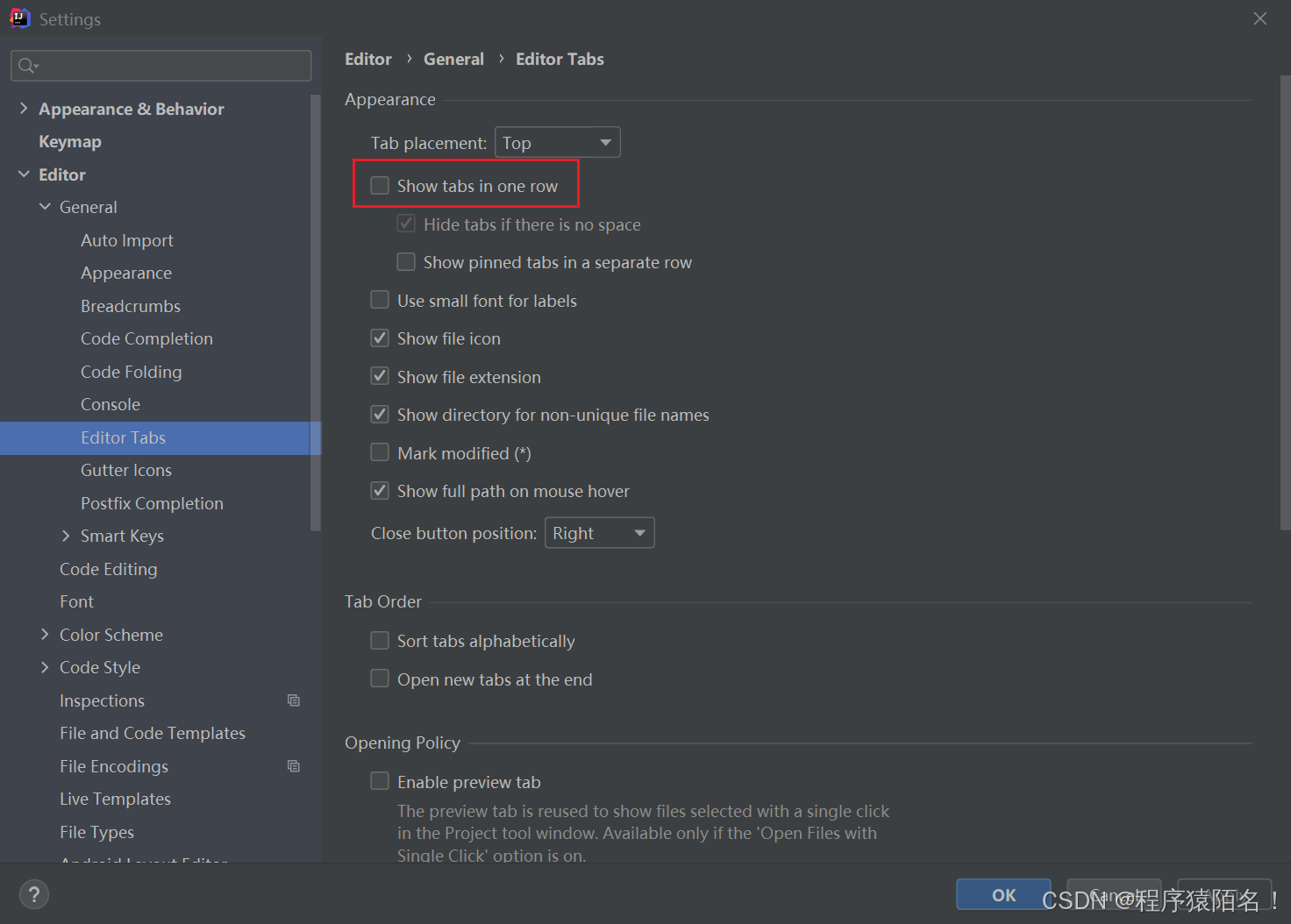
Task: Open Appearance under General
Action: 126,273
